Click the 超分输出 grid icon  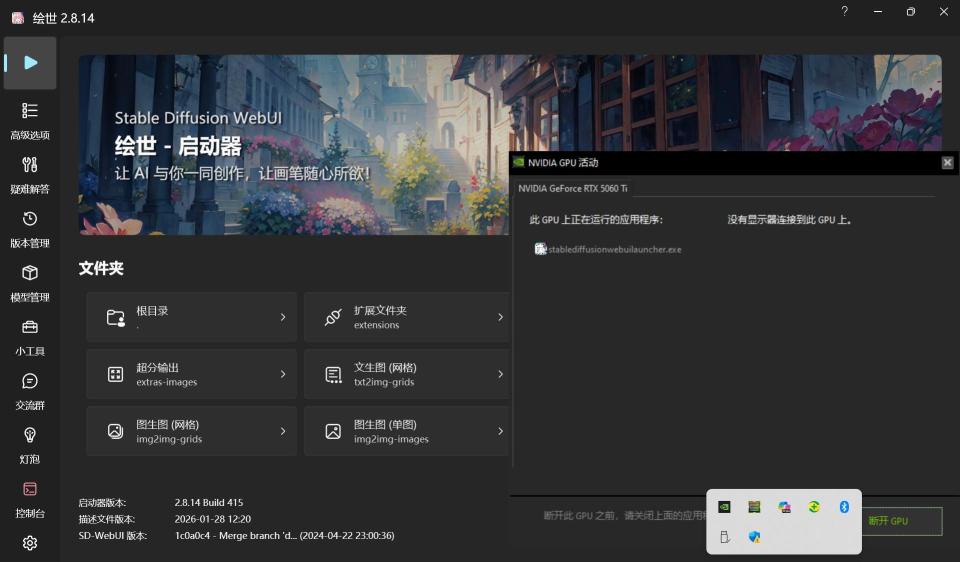tap(116, 374)
